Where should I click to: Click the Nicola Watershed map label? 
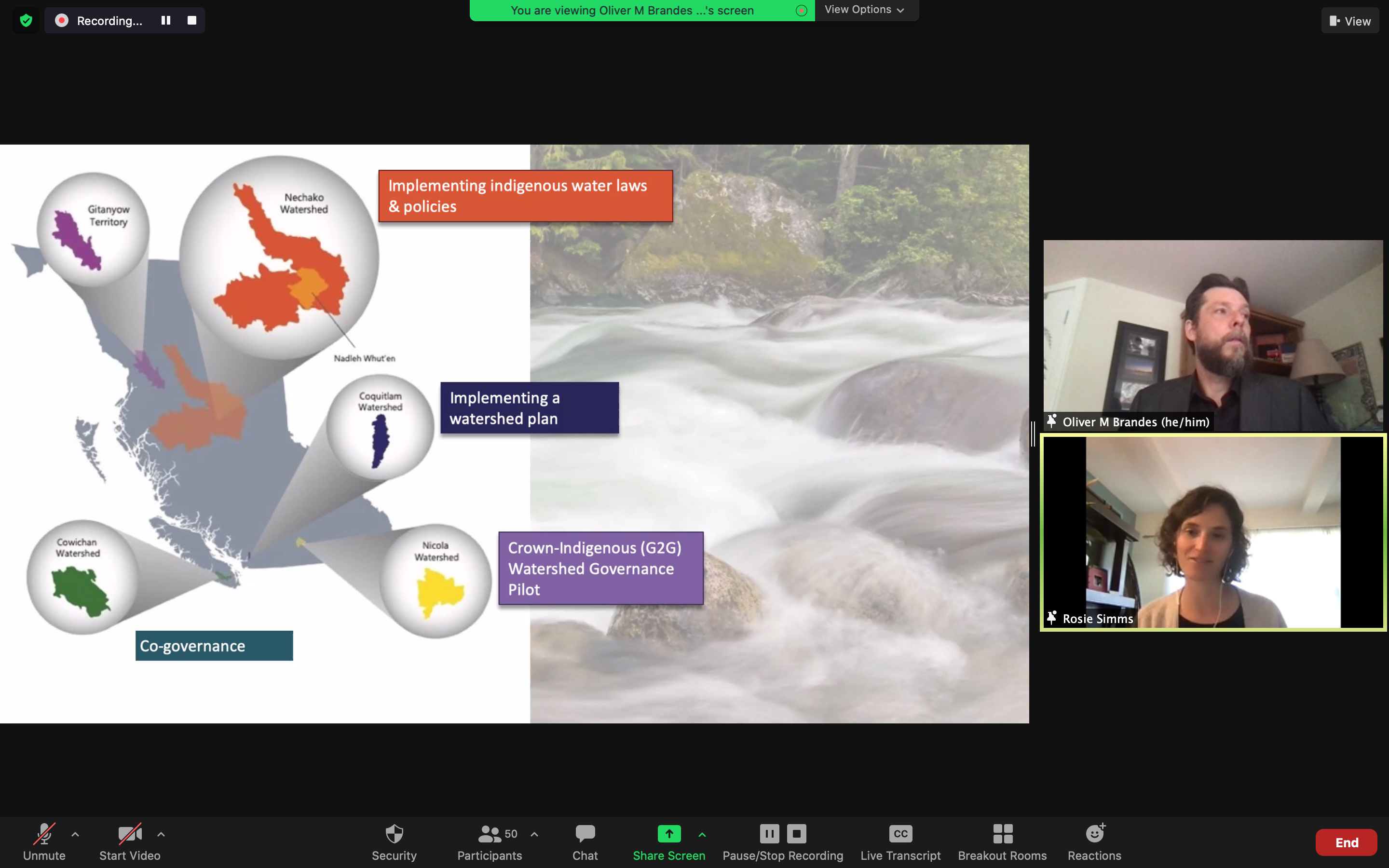pos(436,551)
